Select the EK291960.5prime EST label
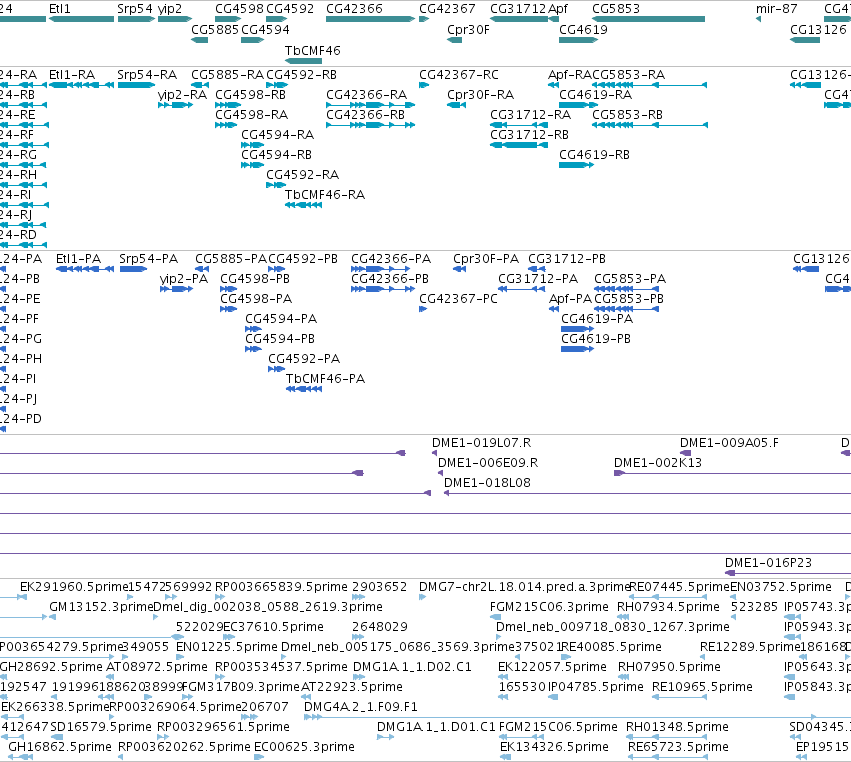 click(x=74, y=587)
